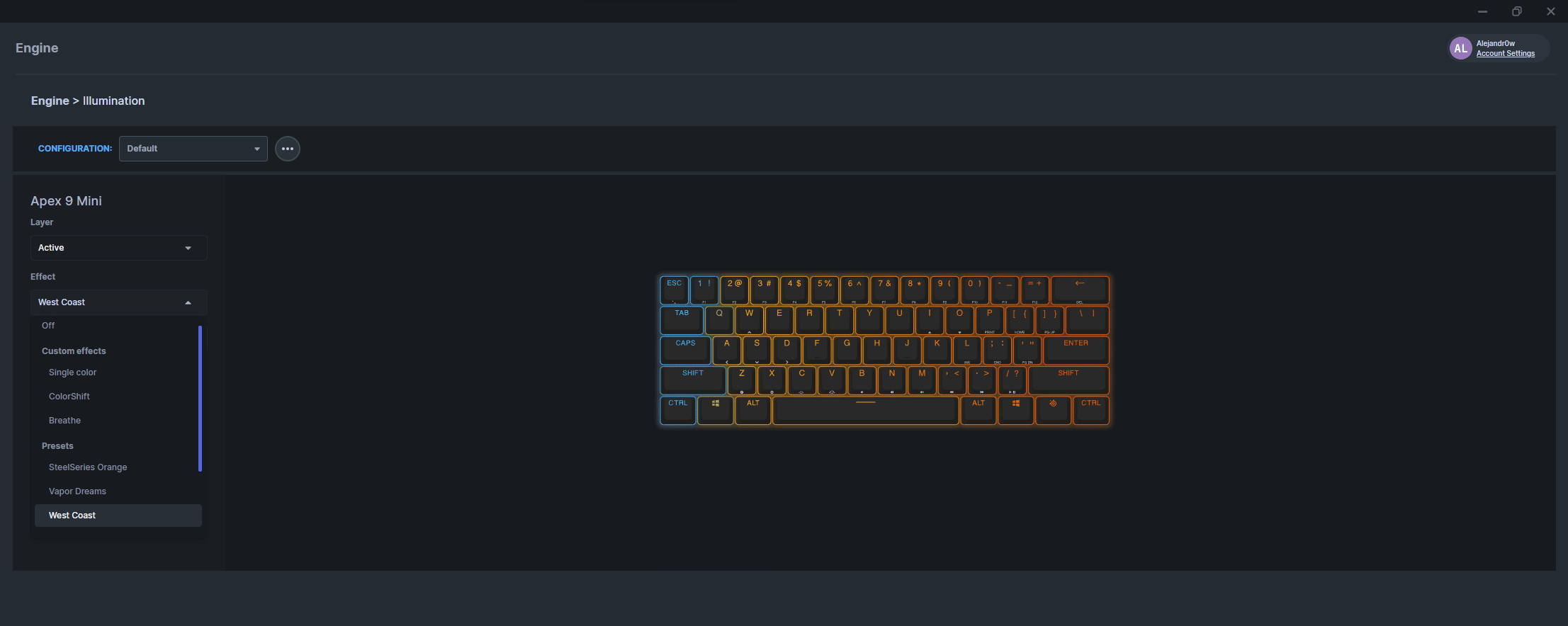Open the configuration options ellipsis button

coord(288,149)
